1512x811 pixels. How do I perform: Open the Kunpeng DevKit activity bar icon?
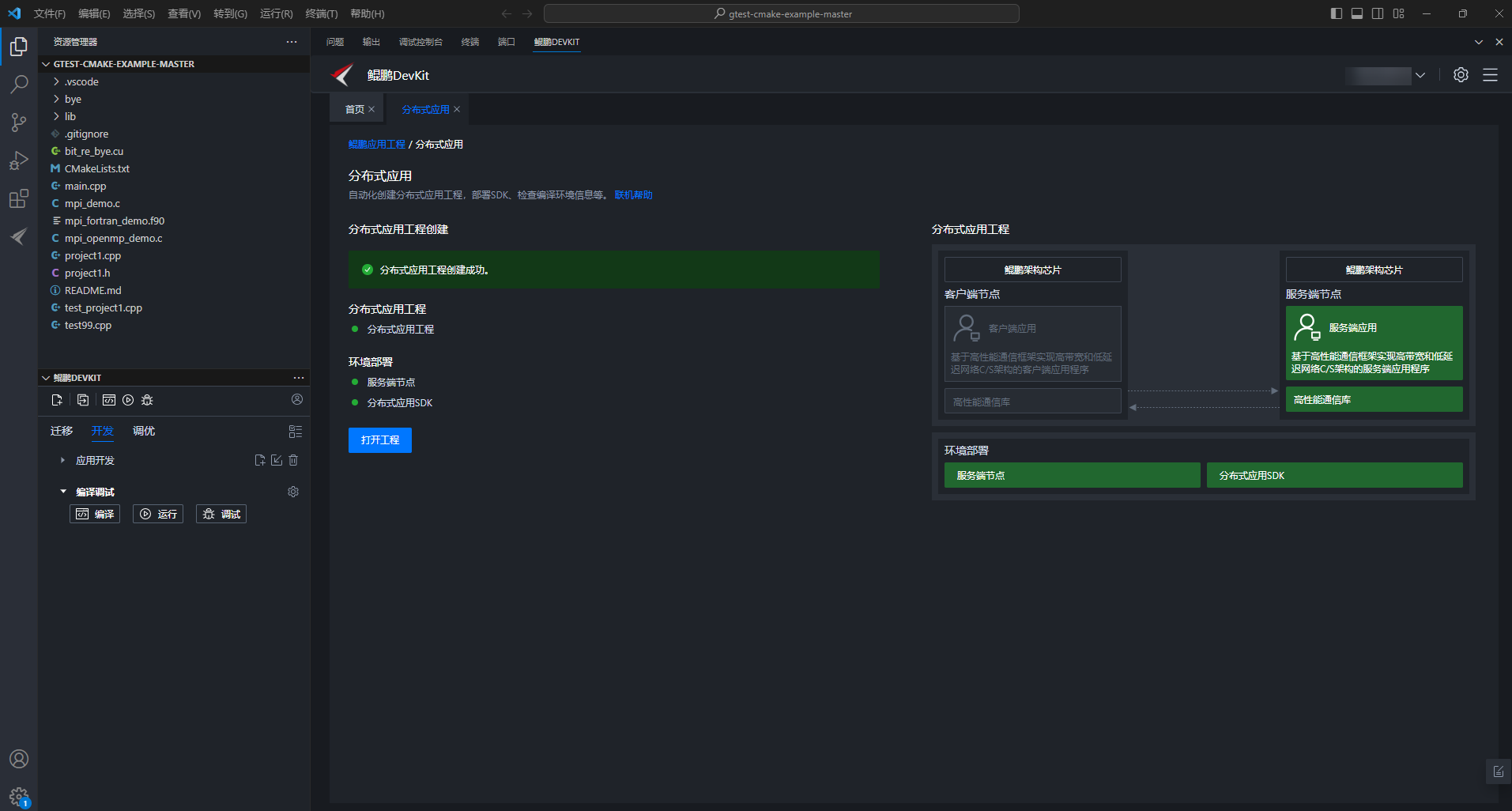pyautogui.click(x=19, y=236)
